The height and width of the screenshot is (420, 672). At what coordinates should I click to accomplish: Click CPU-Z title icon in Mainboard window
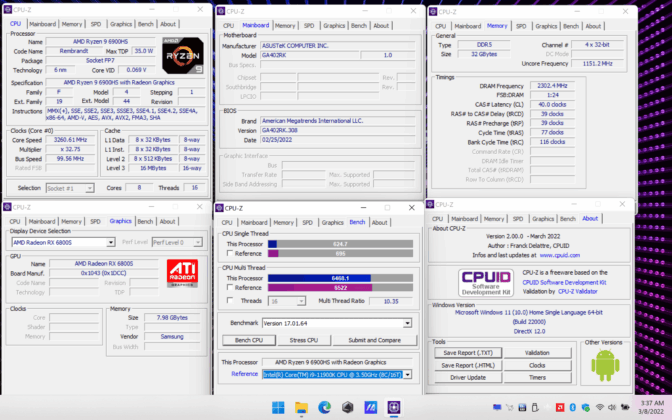[221, 11]
